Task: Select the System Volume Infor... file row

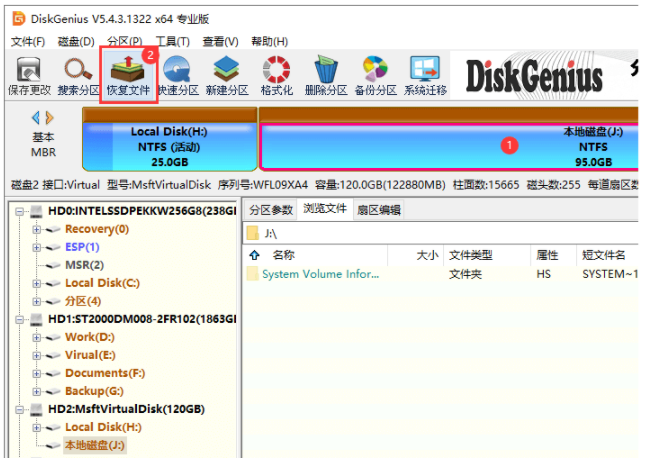Action: pyautogui.click(x=441, y=274)
